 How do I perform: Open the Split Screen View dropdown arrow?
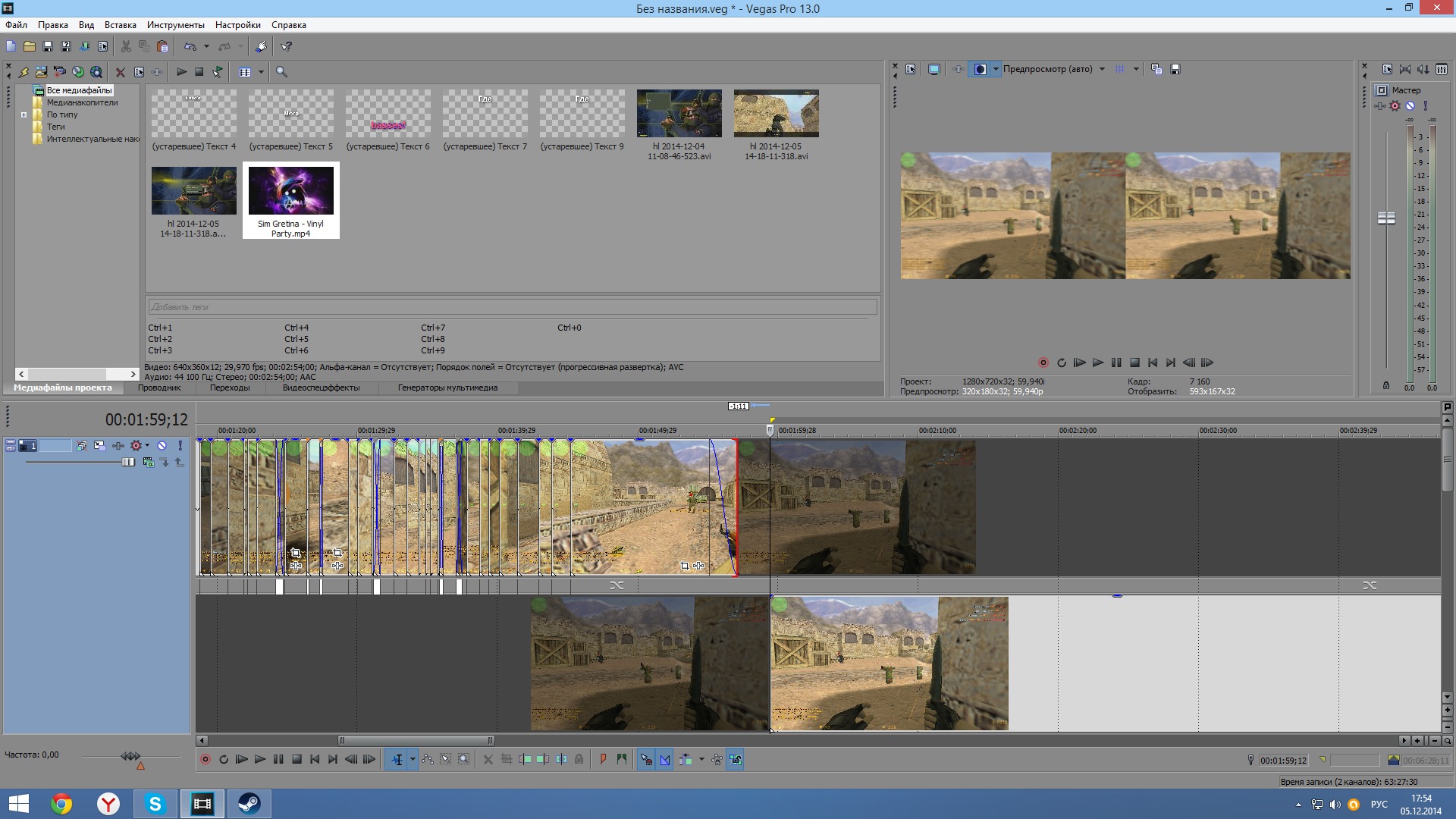(x=996, y=69)
